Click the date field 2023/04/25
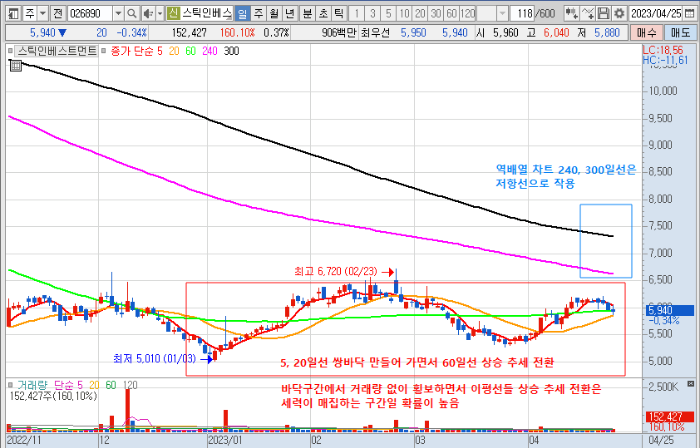This screenshot has height=448, width=700. tap(656, 14)
